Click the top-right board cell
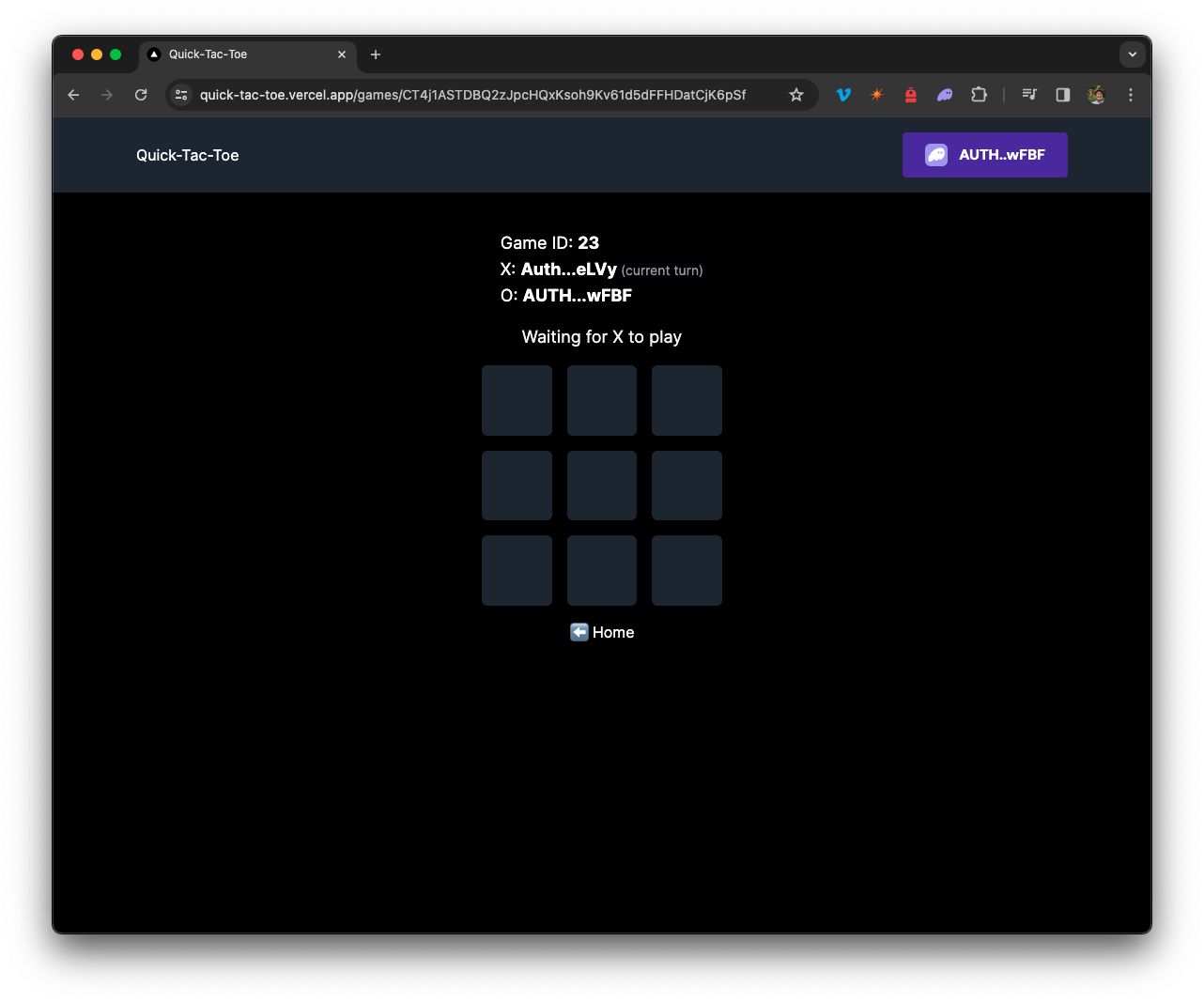 click(x=687, y=400)
